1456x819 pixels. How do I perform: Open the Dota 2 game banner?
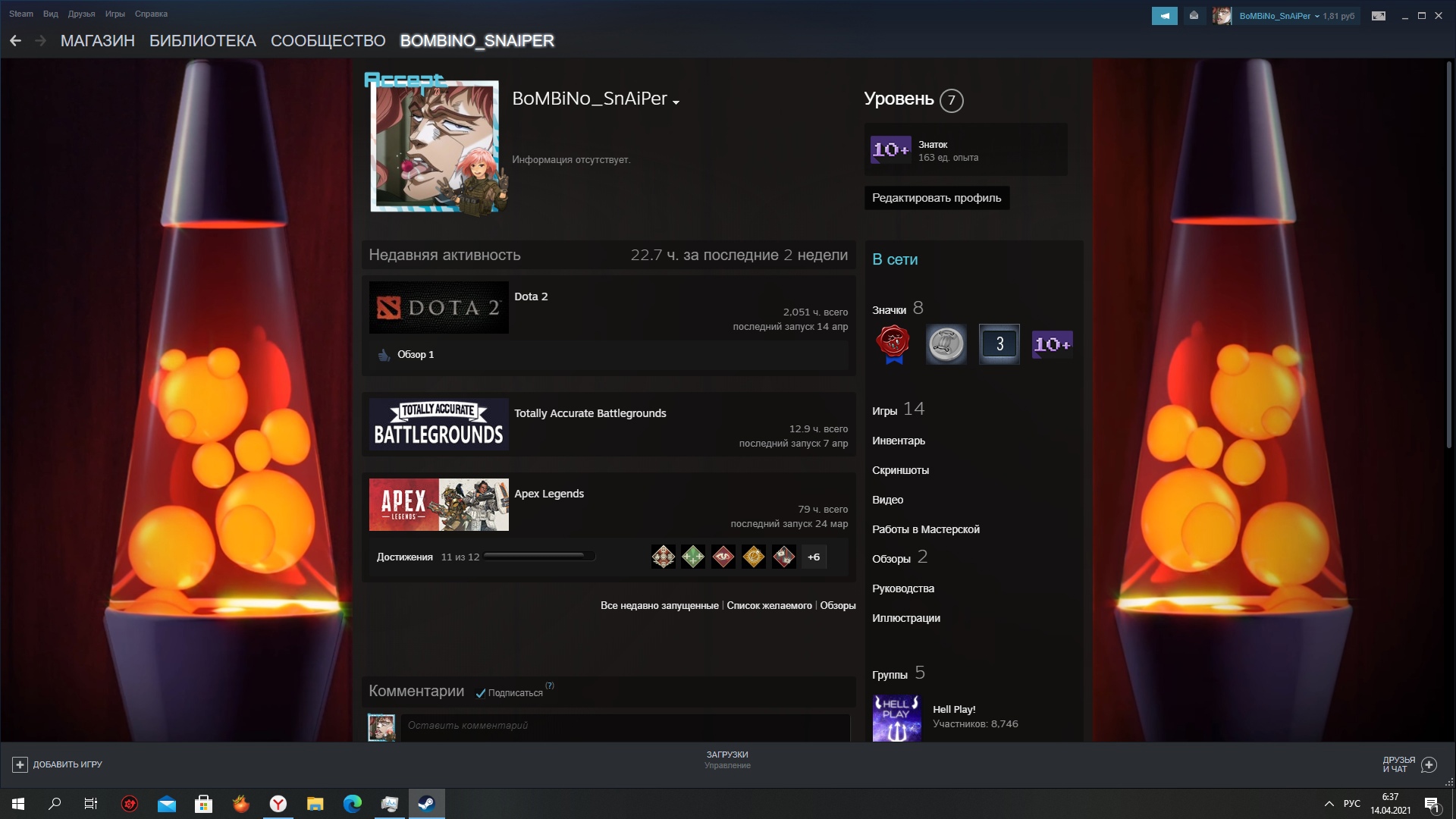[x=439, y=308]
